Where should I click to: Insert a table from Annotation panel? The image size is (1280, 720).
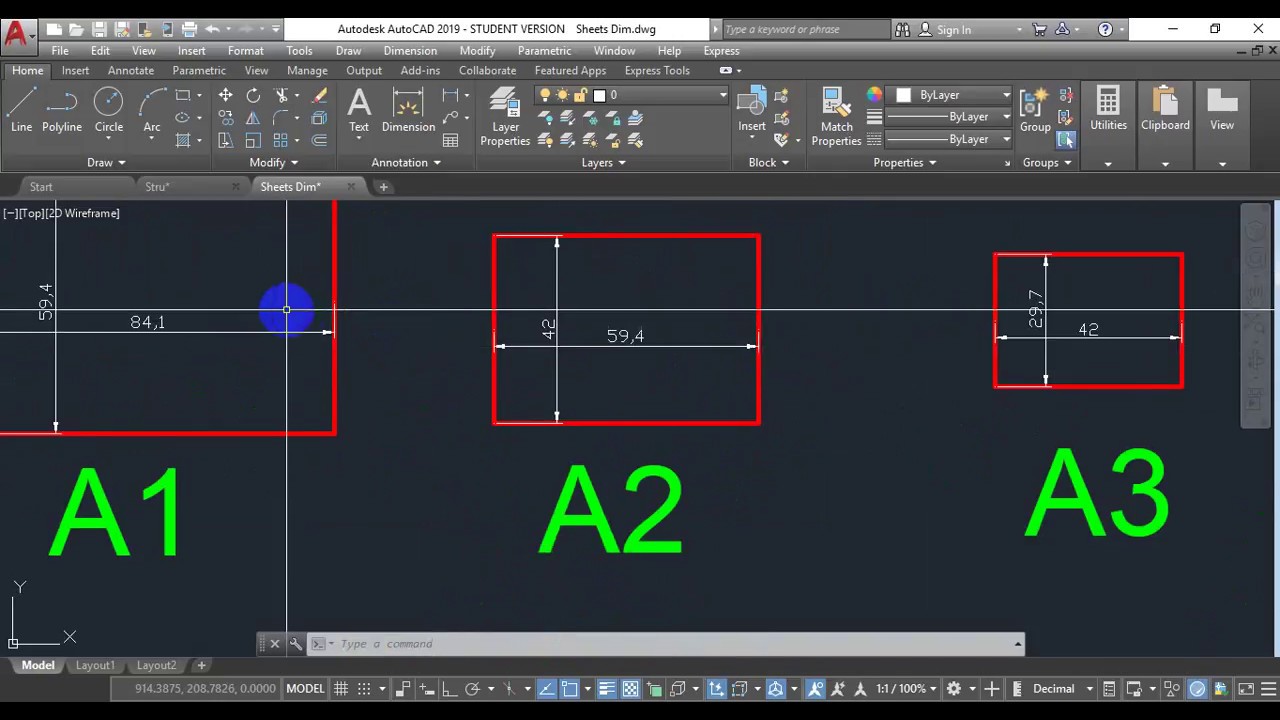coord(451,141)
